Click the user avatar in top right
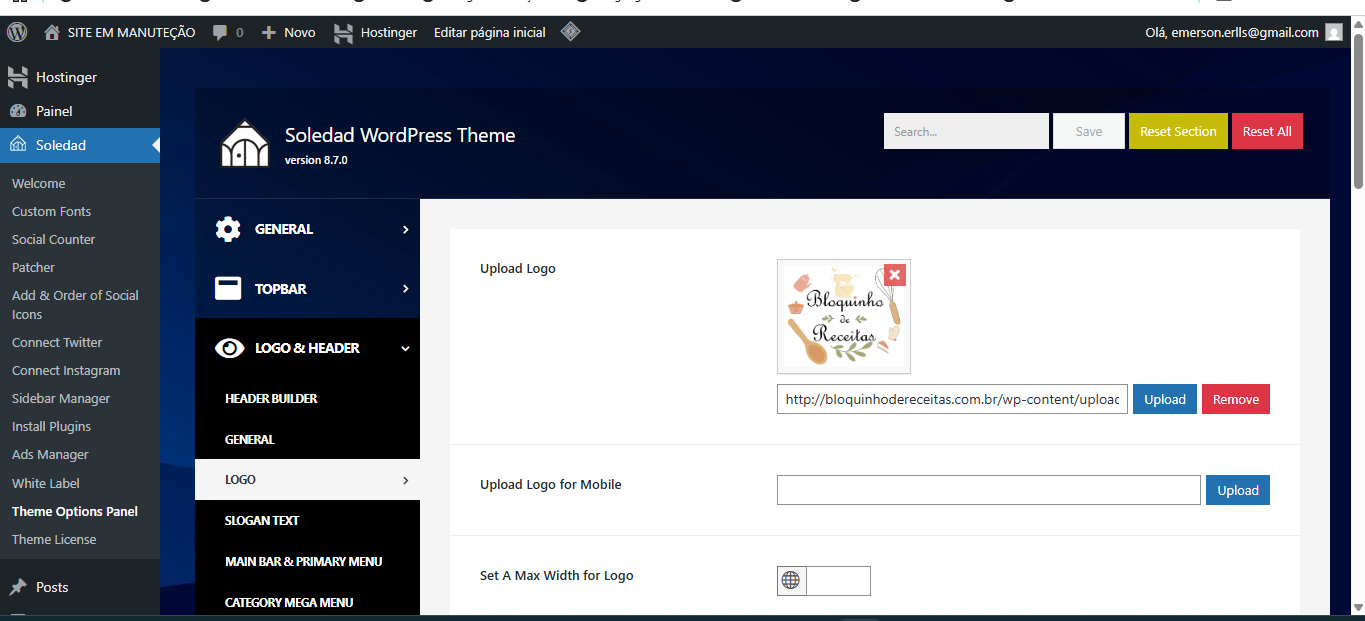The width and height of the screenshot is (1365, 621). (1333, 32)
